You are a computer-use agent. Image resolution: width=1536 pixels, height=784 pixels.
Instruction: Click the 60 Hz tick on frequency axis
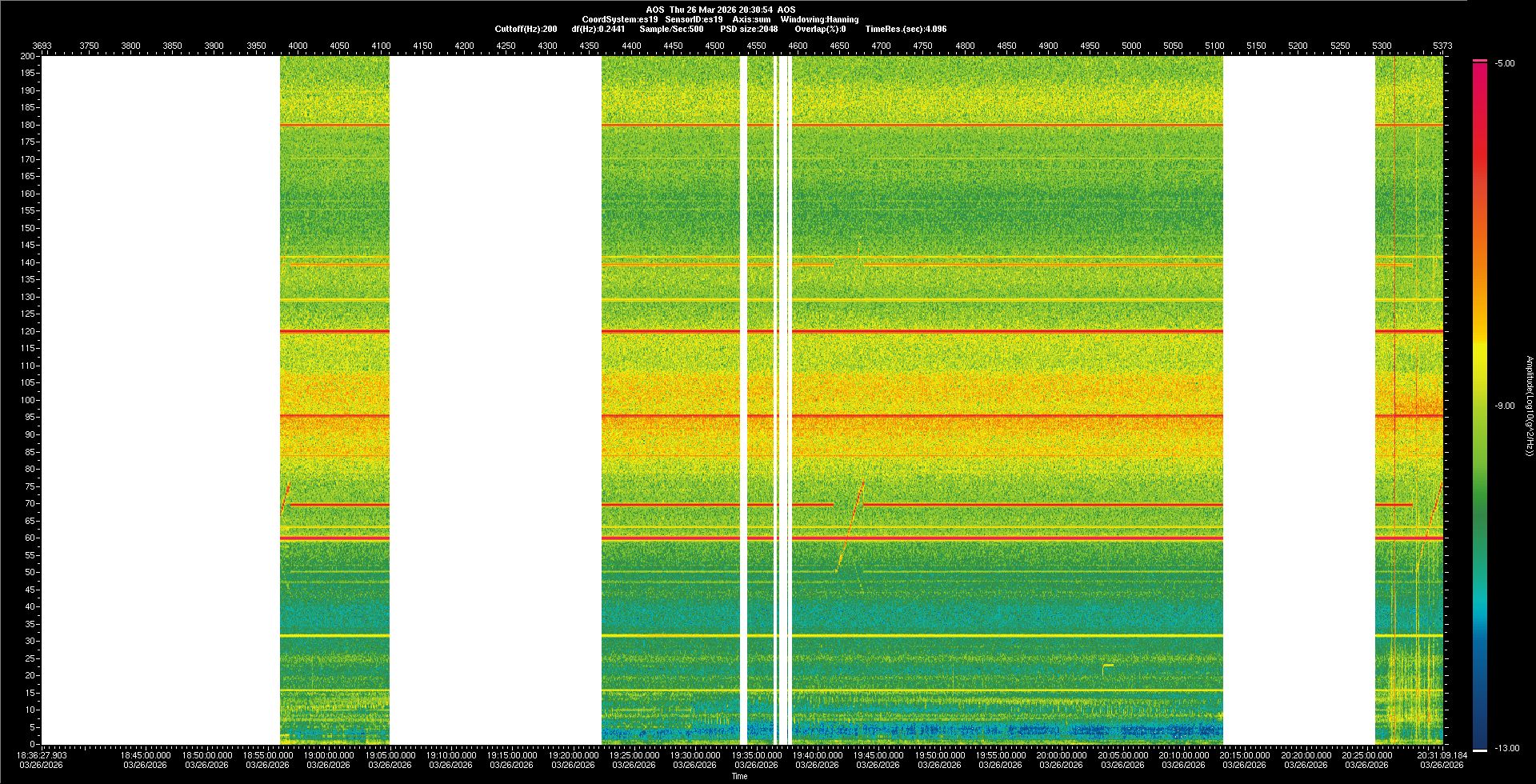click(x=30, y=538)
